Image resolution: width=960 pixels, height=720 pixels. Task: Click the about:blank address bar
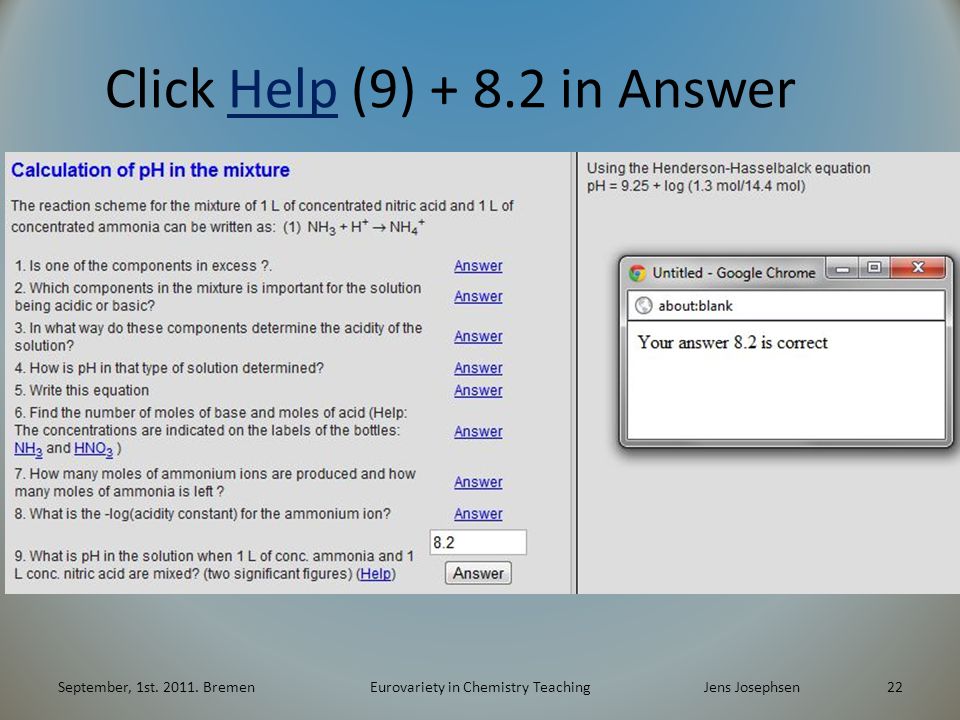click(x=786, y=306)
